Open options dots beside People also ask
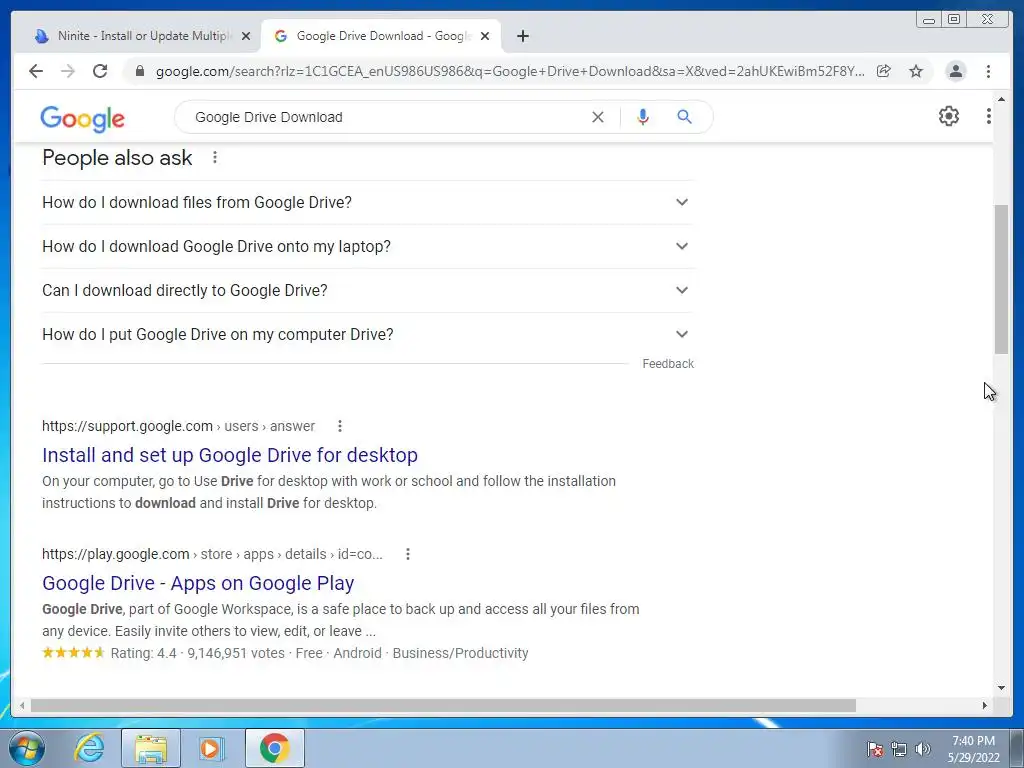Screen dimensions: 1024x768 click(x=215, y=157)
